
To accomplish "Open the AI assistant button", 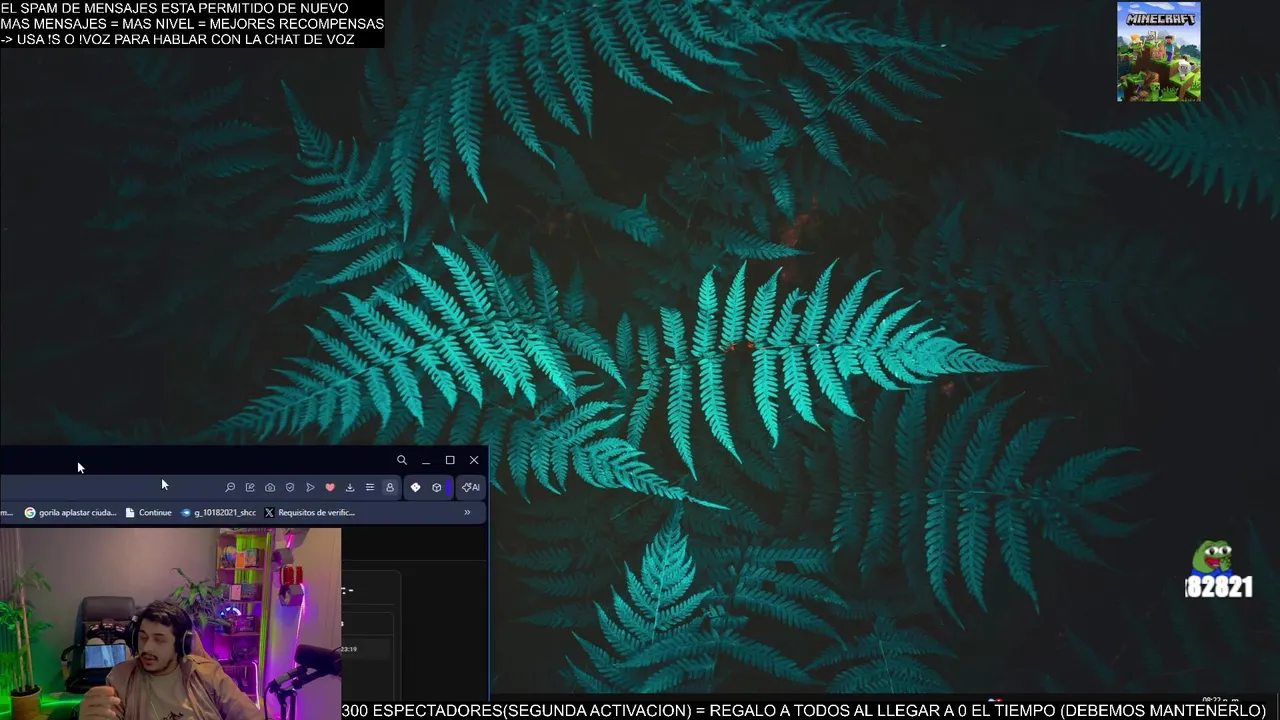I will coord(470,487).
